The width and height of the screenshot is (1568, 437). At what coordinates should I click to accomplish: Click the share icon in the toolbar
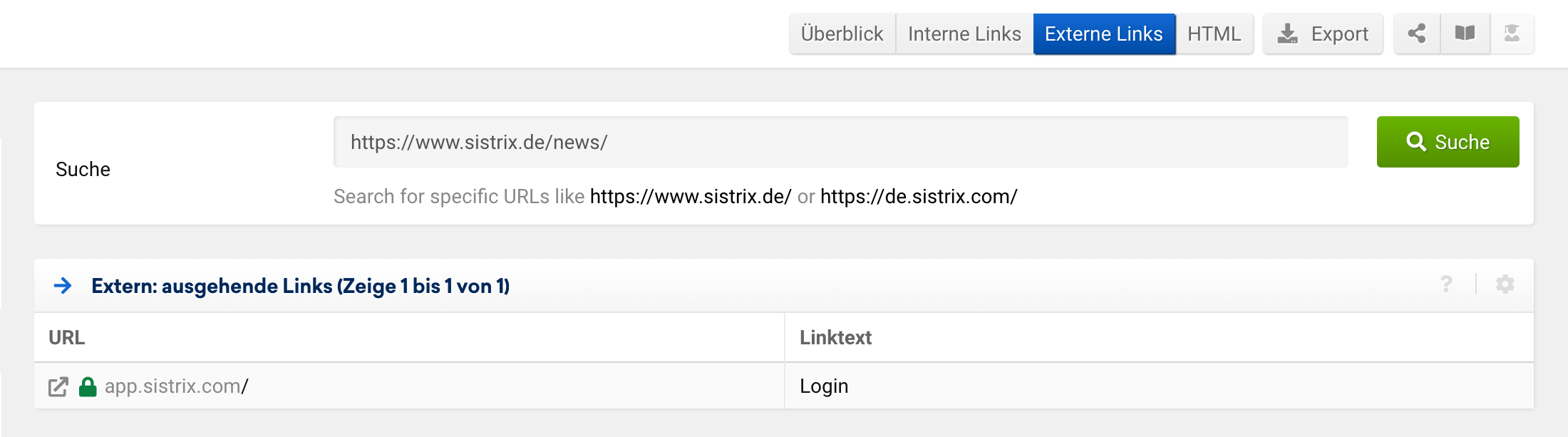point(1417,34)
